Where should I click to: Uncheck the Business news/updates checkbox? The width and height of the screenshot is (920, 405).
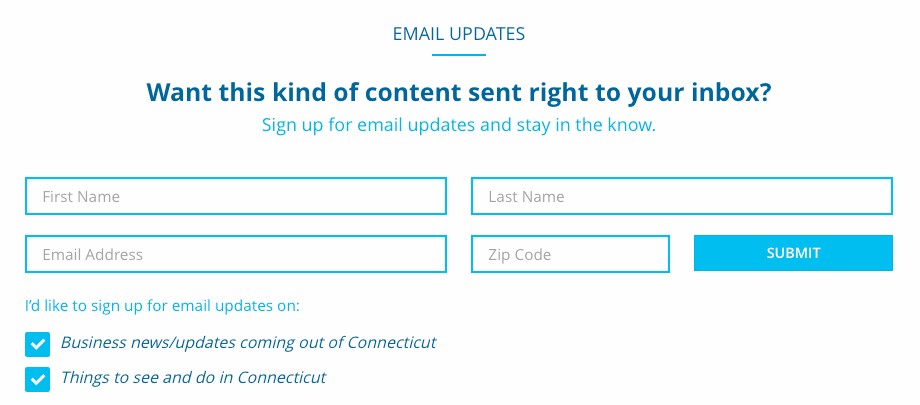pos(37,344)
